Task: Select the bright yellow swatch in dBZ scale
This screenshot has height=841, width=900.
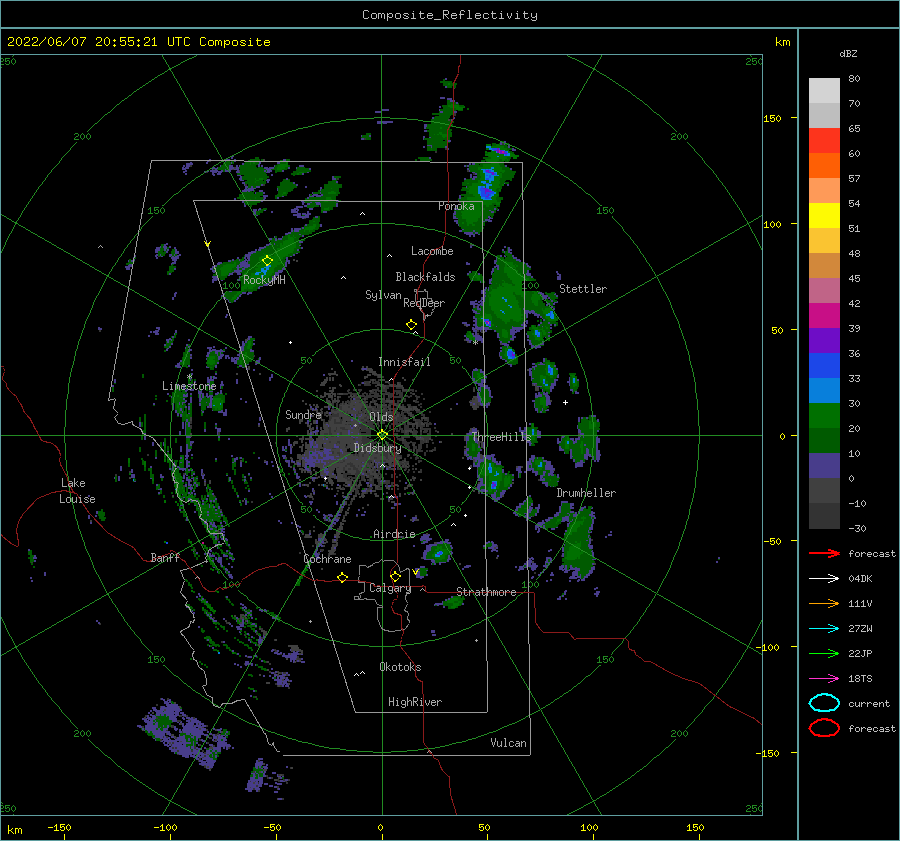Action: point(824,216)
